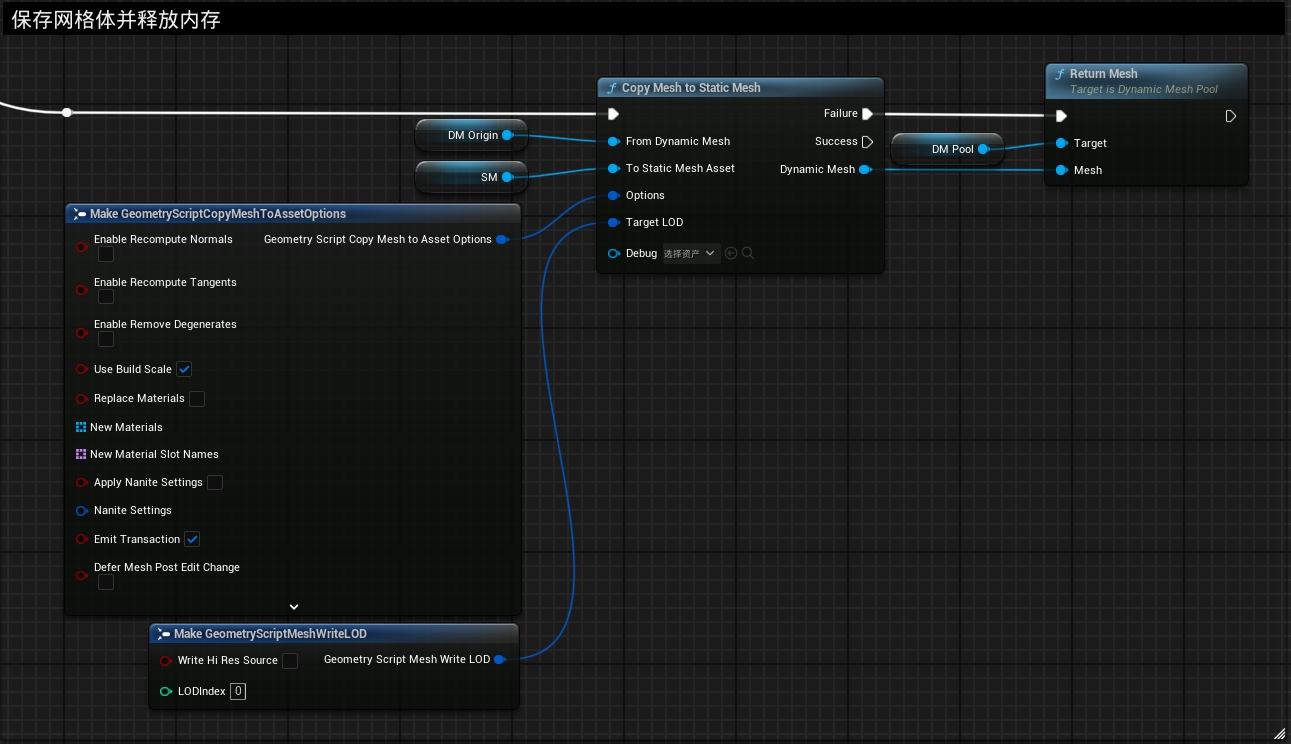Expand the Make GeometryScriptCopyMeshToAssetOptions node chevron
This screenshot has height=744, width=1291.
coord(294,606)
